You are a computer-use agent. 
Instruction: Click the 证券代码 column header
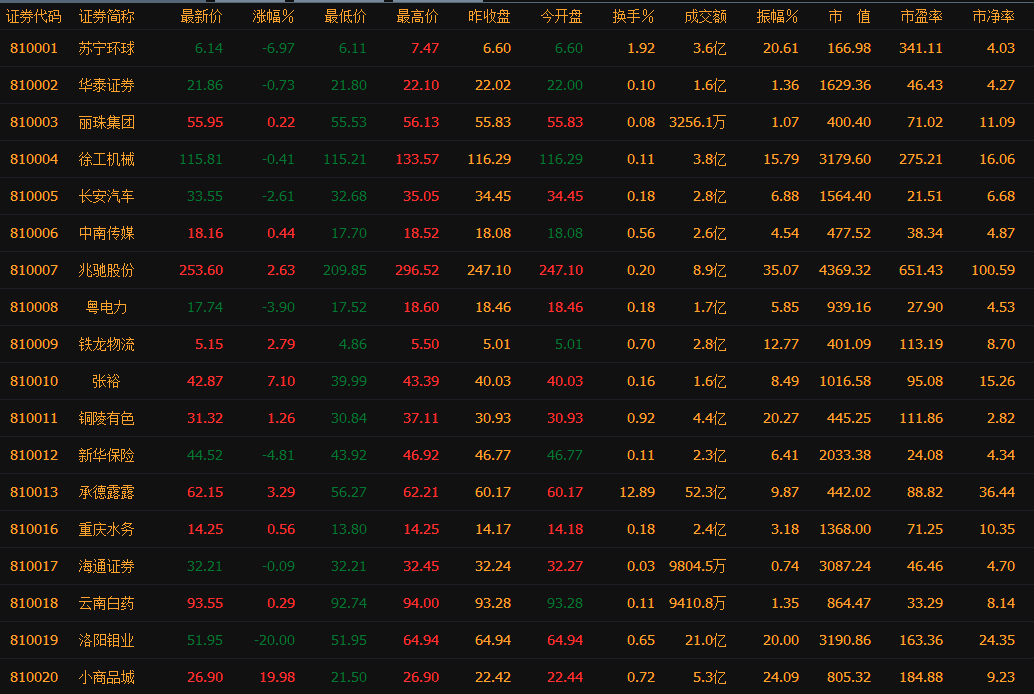tap(34, 16)
